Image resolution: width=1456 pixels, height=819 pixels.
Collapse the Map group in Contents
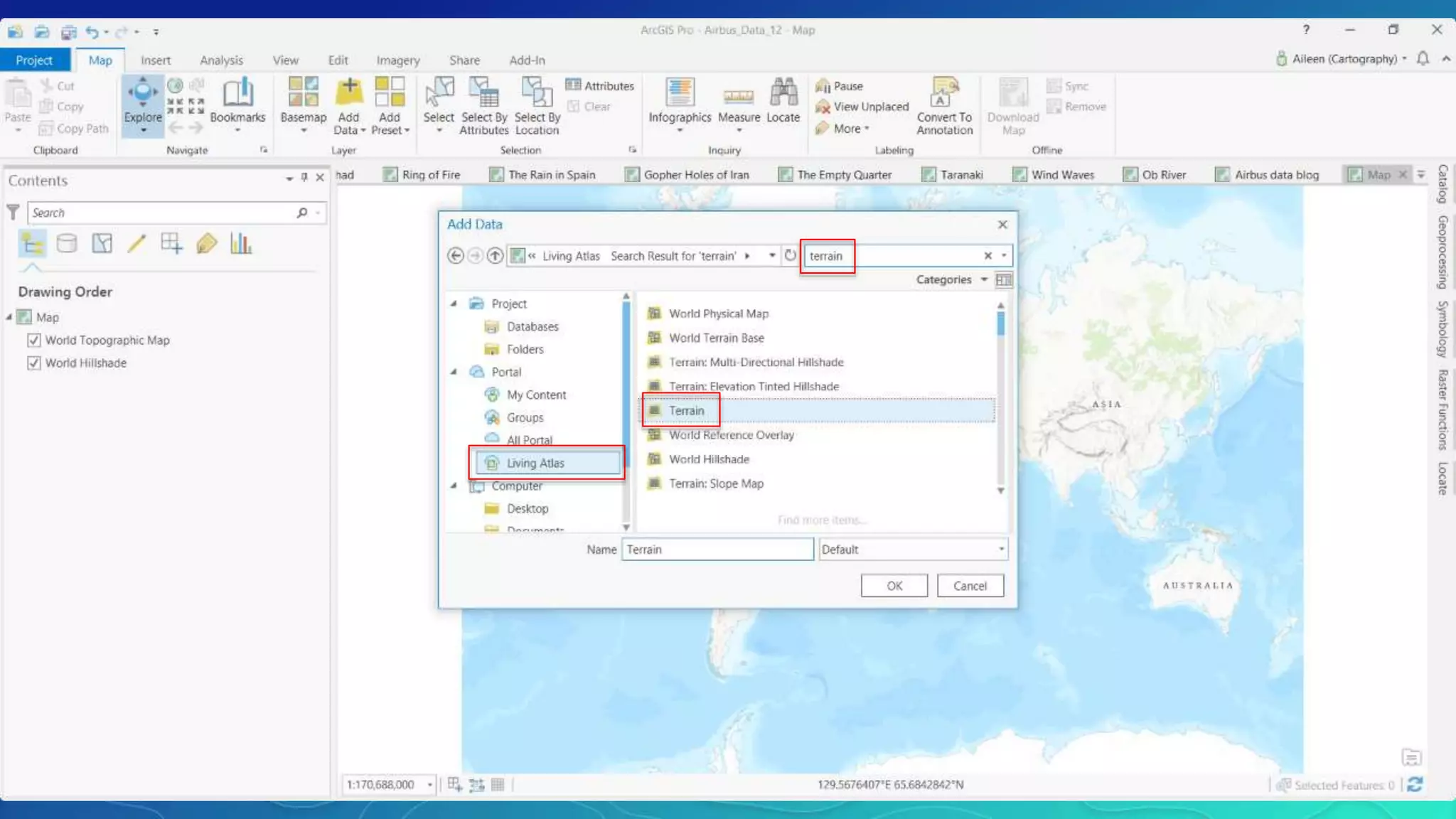point(9,317)
